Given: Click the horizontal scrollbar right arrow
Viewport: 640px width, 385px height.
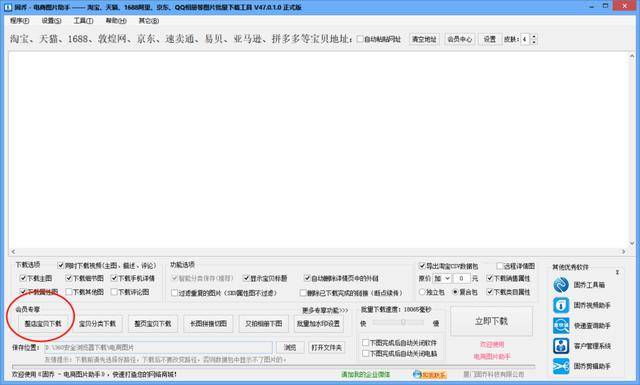Looking at the screenshot, I should click(x=623, y=251).
